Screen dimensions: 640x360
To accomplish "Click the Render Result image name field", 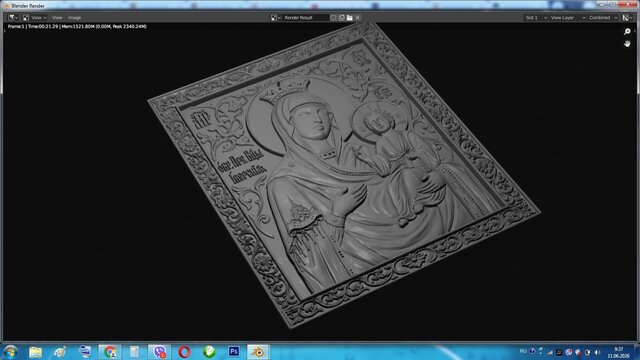I will tap(306, 18).
